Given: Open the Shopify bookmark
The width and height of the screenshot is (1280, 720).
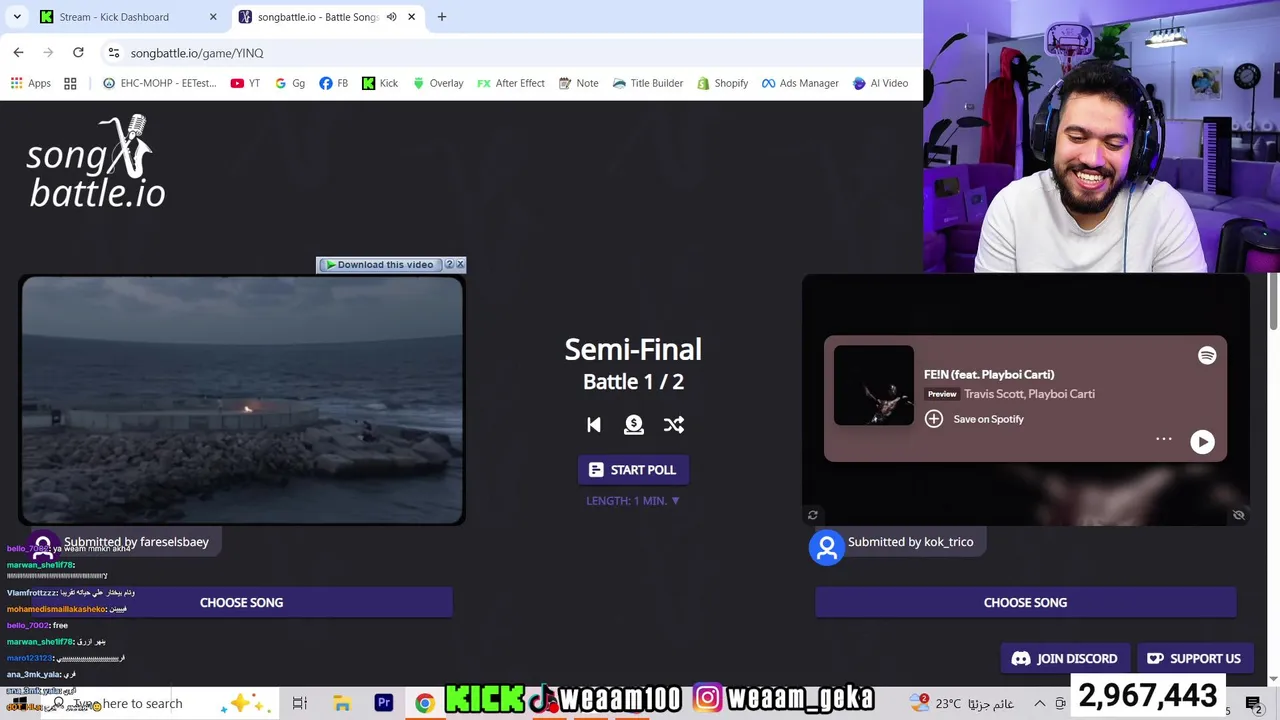Looking at the screenshot, I should (723, 83).
